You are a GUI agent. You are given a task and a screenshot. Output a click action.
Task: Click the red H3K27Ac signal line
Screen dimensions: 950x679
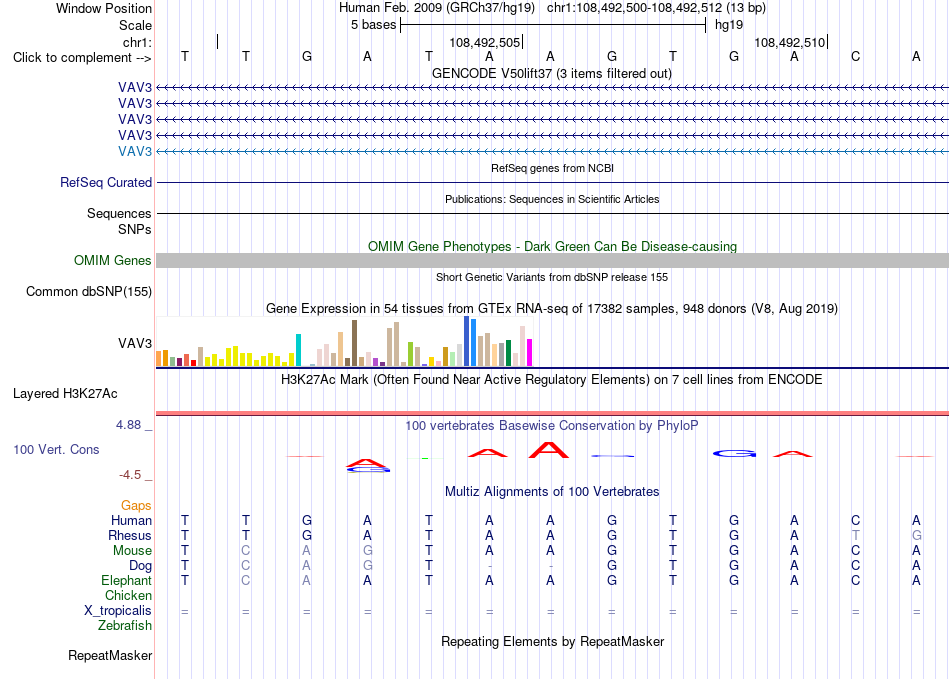[552, 413]
